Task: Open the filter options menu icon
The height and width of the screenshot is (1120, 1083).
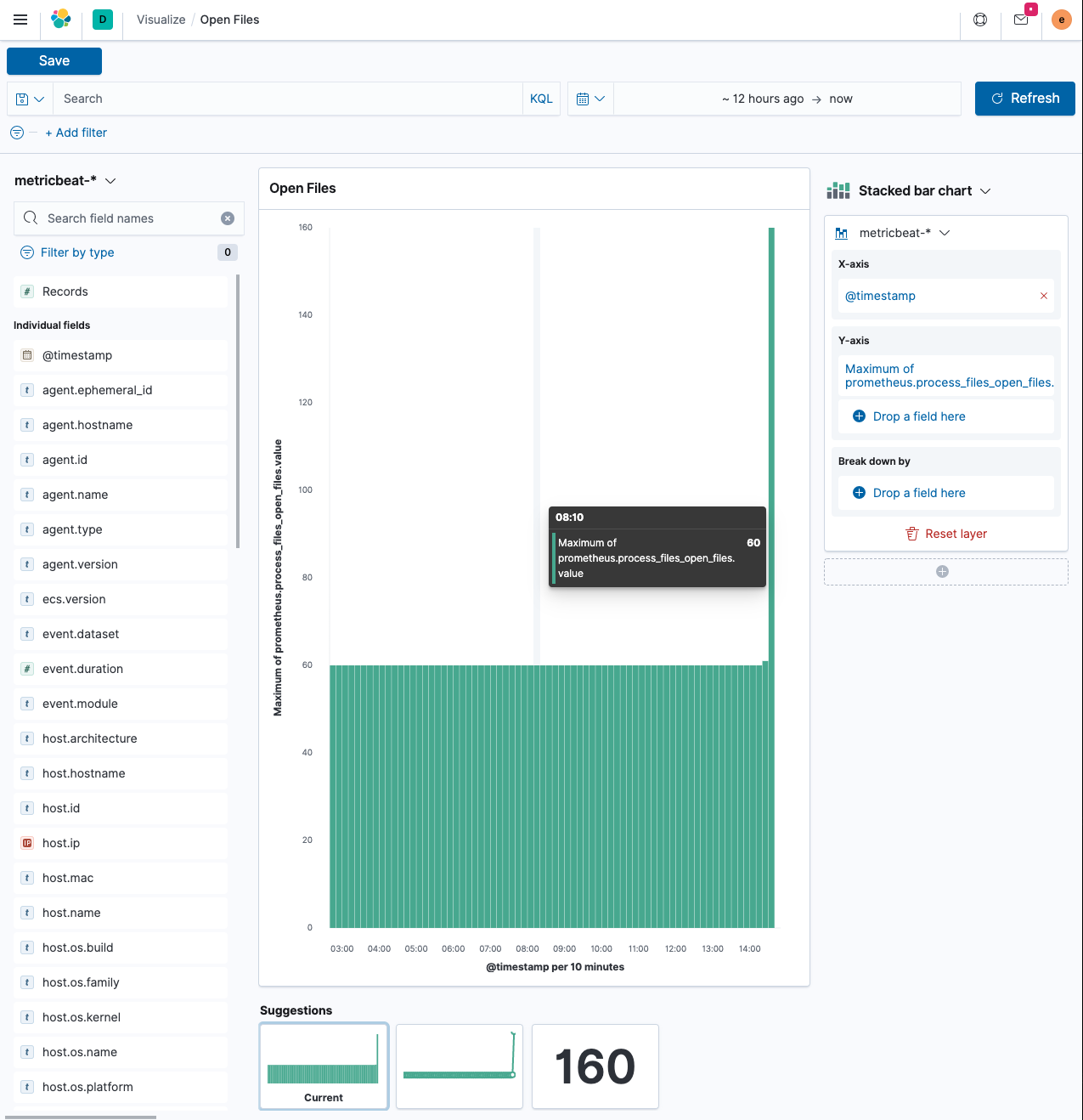Action: tap(17, 133)
